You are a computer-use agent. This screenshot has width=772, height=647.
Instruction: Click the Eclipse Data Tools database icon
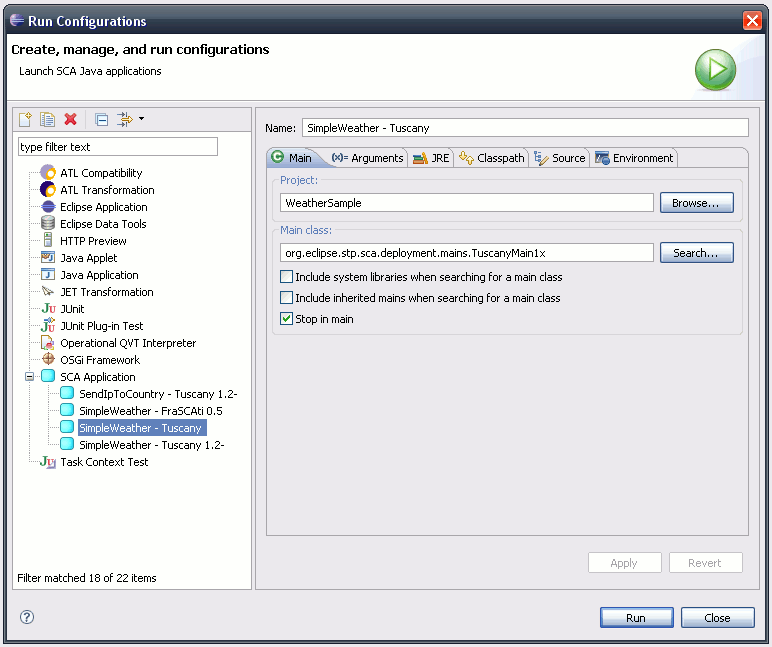click(x=48, y=224)
